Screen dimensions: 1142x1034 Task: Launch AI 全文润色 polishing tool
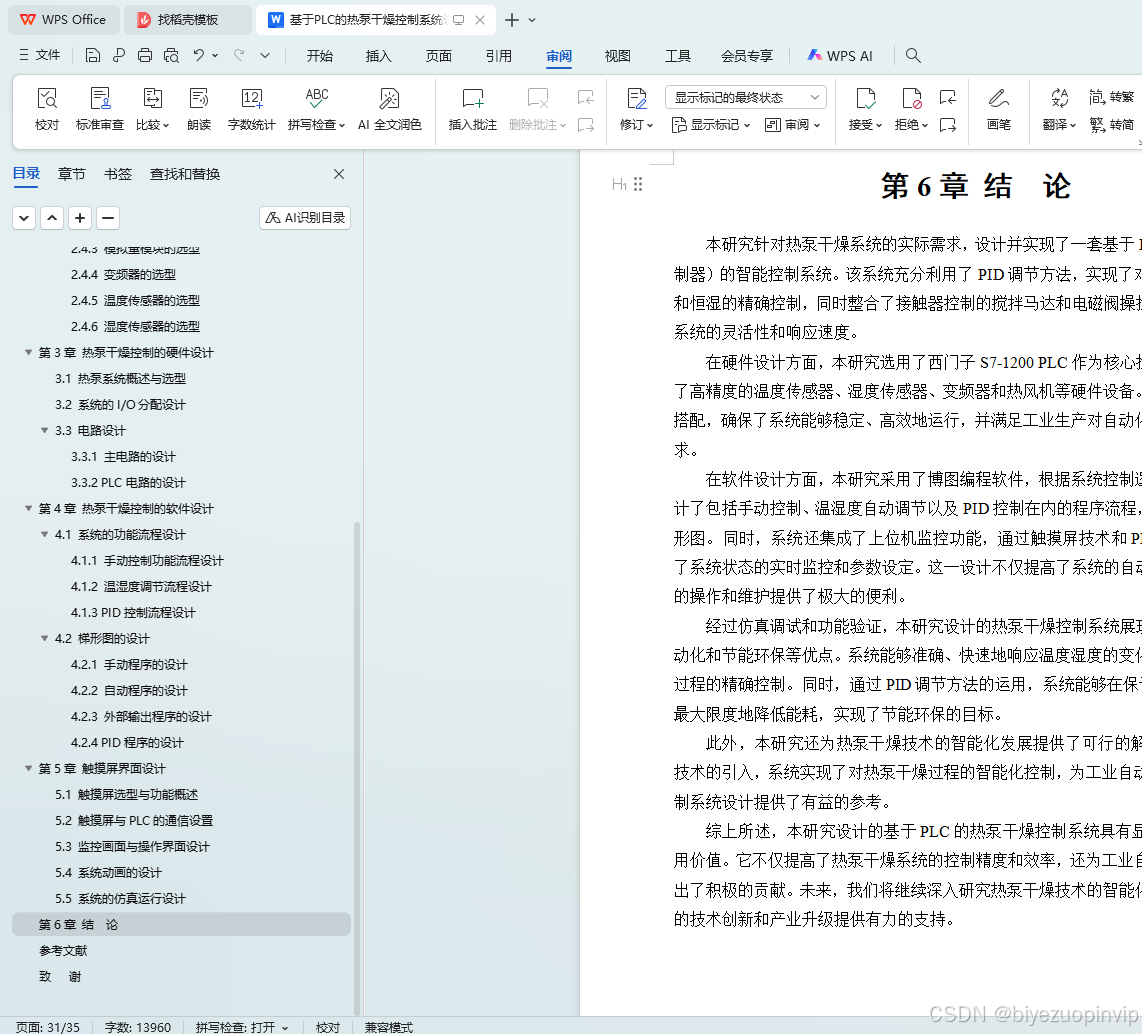click(390, 108)
